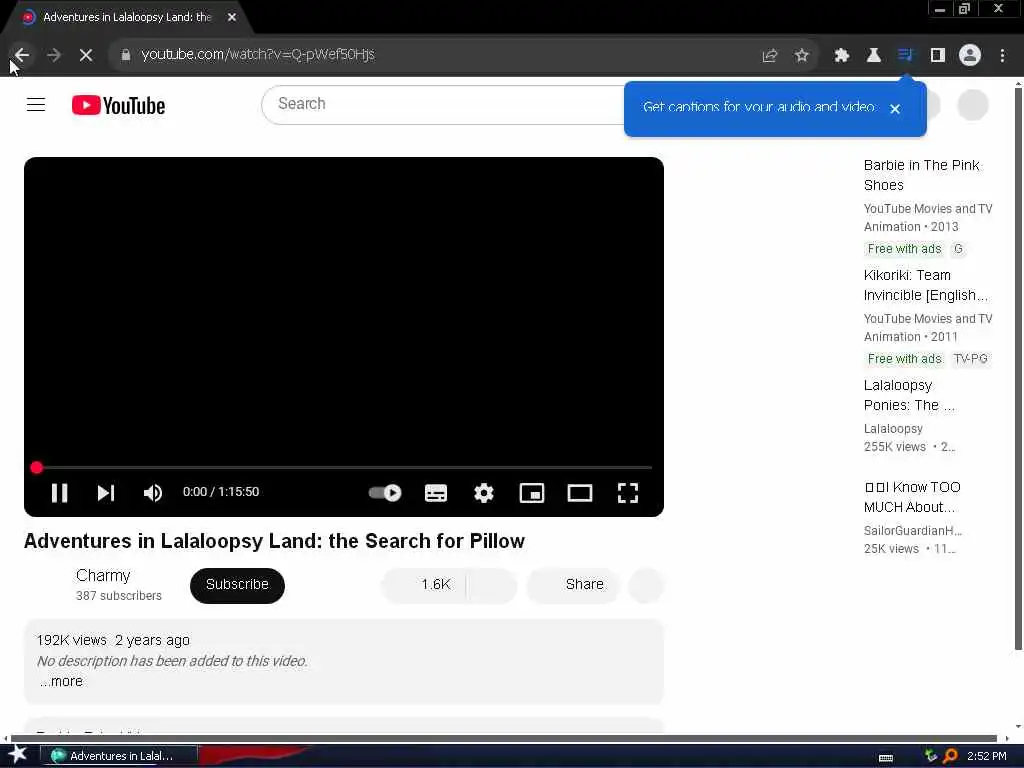Like the video showing 1.6K

[x=424, y=585]
